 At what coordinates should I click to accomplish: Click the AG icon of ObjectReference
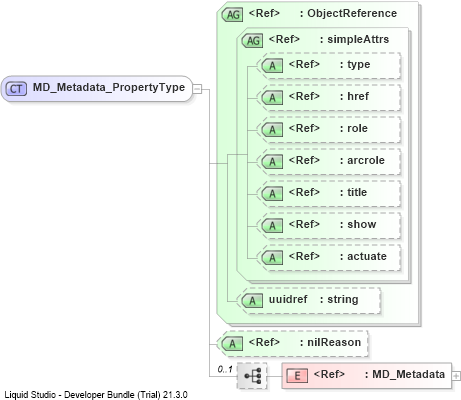tap(232, 14)
